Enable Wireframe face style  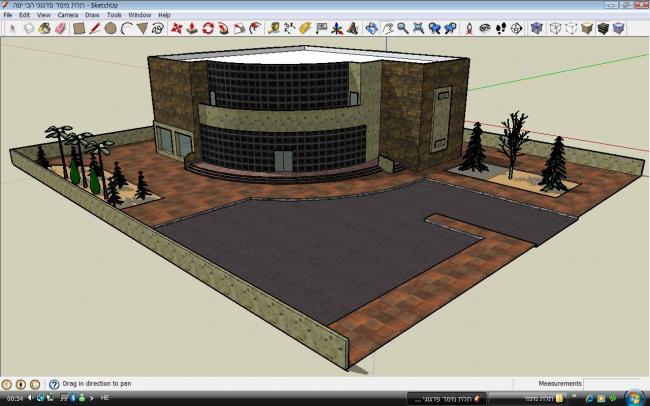click(x=553, y=29)
